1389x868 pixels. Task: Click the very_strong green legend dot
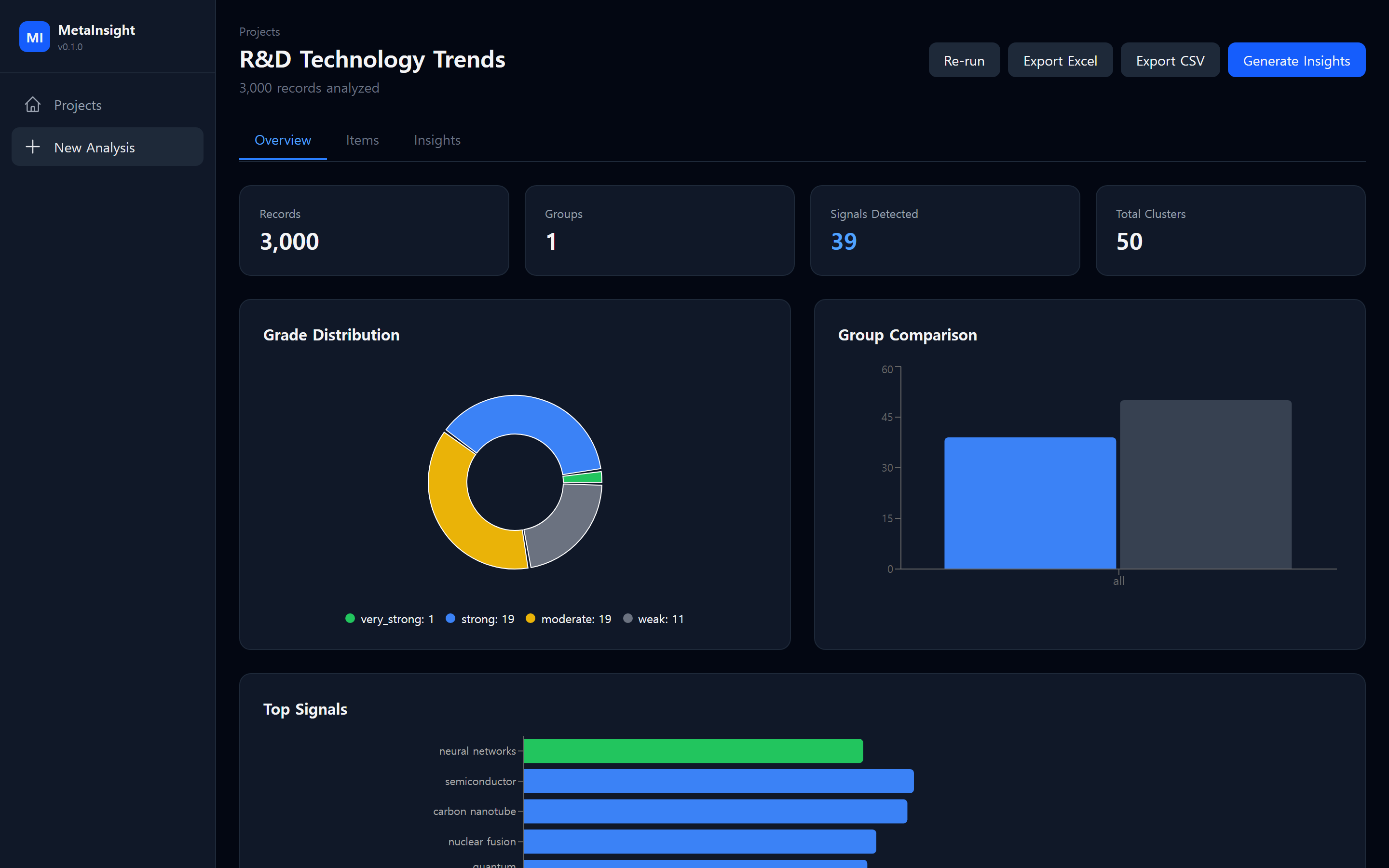click(350, 618)
